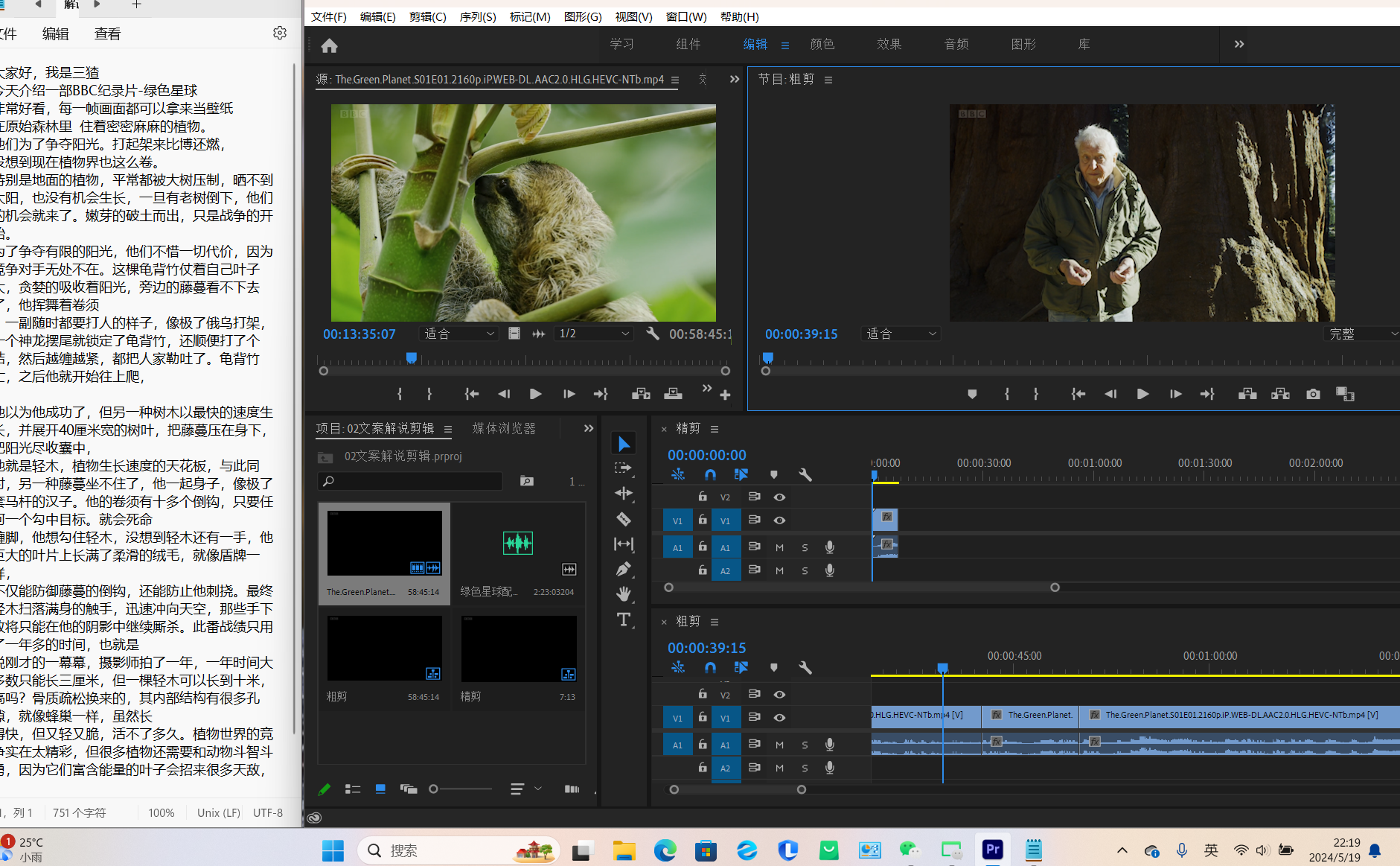Open the 序列(S) menu
The width and height of the screenshot is (1400, 866).
tap(478, 16)
